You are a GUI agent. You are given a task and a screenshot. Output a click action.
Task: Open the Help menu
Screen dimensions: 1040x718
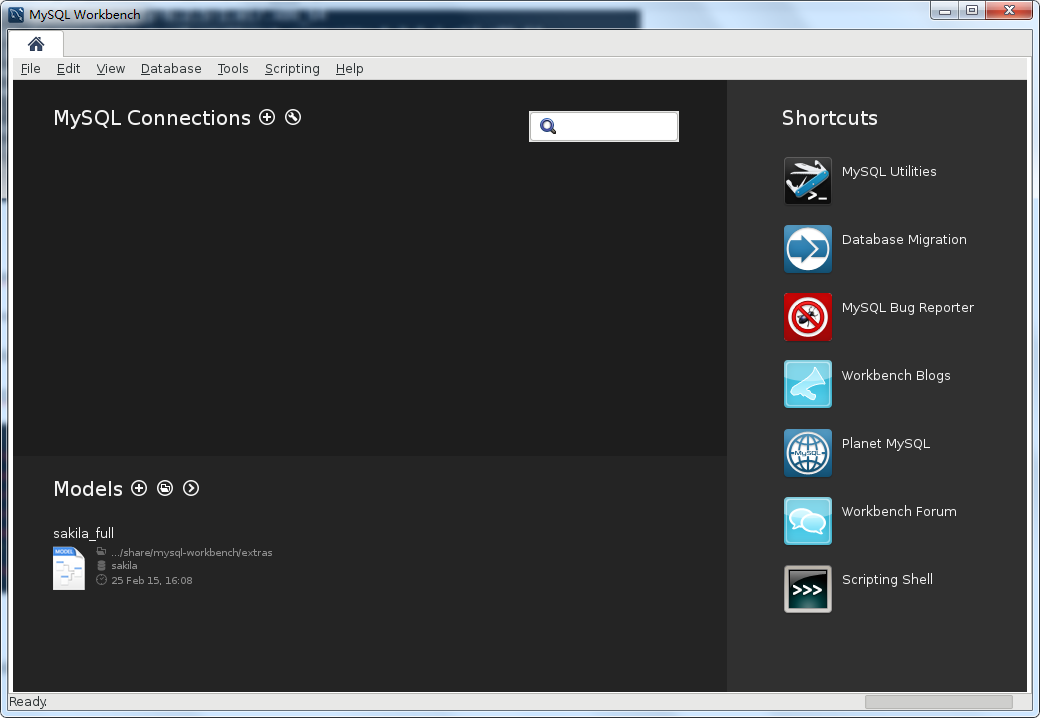pos(350,68)
